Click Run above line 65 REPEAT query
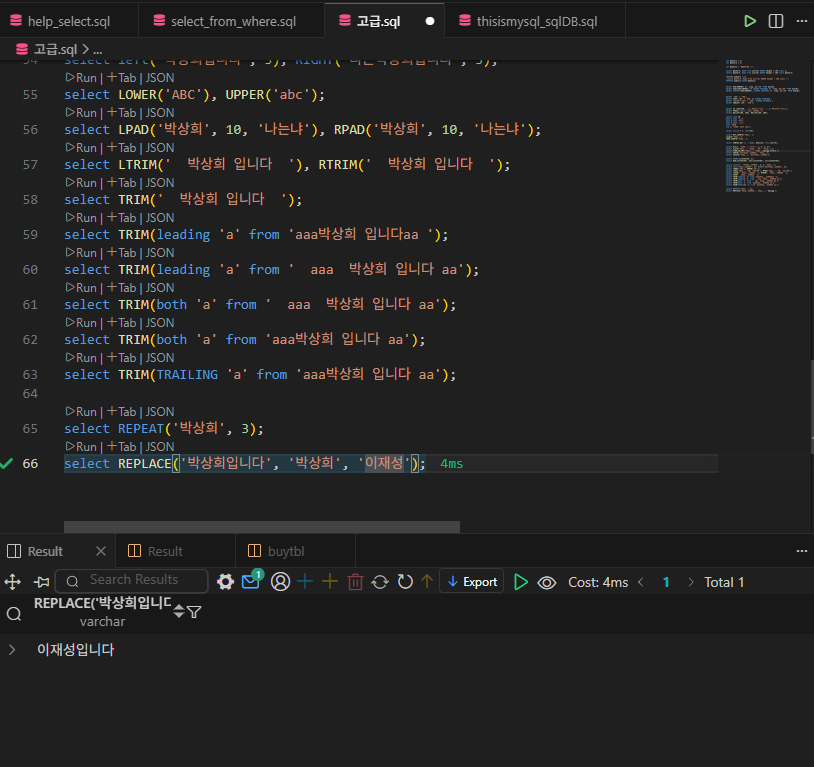Viewport: 814px width, 767px height. [81, 412]
